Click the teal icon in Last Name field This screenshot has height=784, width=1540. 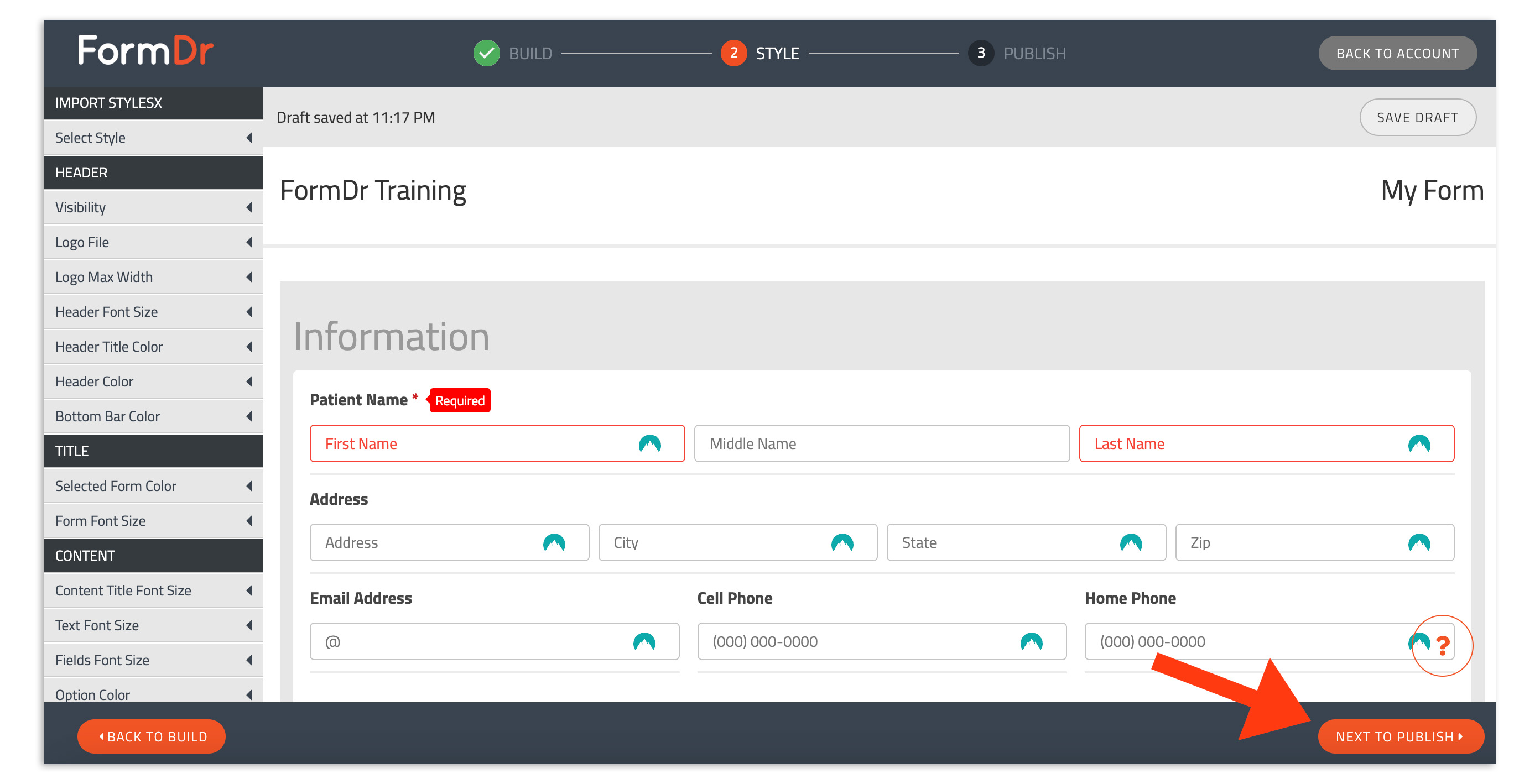click(x=1419, y=444)
